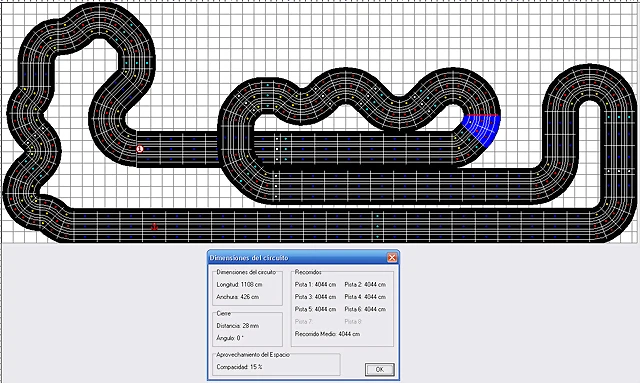The height and width of the screenshot is (383, 640).
Task: Click the Compacidad: 15 % value
Action: [x=239, y=367]
